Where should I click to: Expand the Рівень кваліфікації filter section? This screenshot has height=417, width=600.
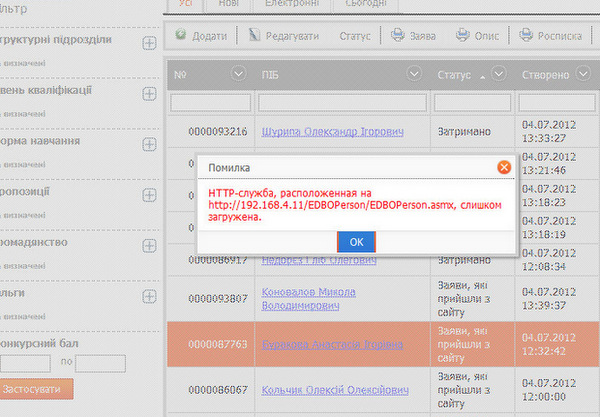[149, 93]
